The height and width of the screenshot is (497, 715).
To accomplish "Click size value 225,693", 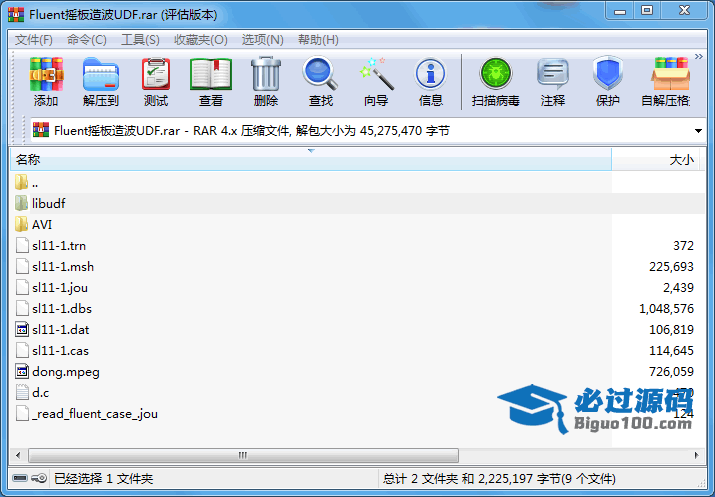I will coord(671,267).
